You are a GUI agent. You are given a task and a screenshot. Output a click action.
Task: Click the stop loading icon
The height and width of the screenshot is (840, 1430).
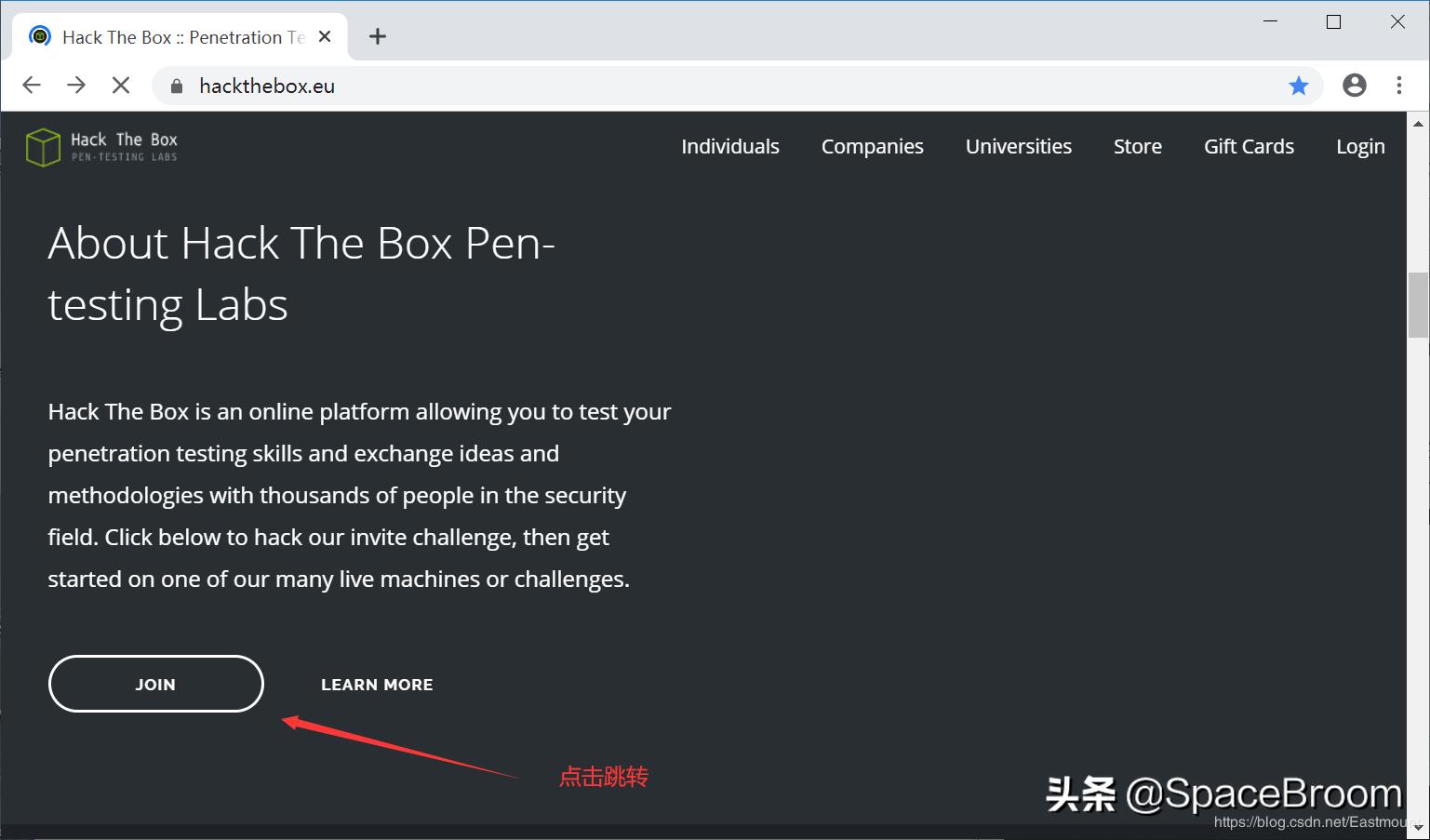[120, 85]
